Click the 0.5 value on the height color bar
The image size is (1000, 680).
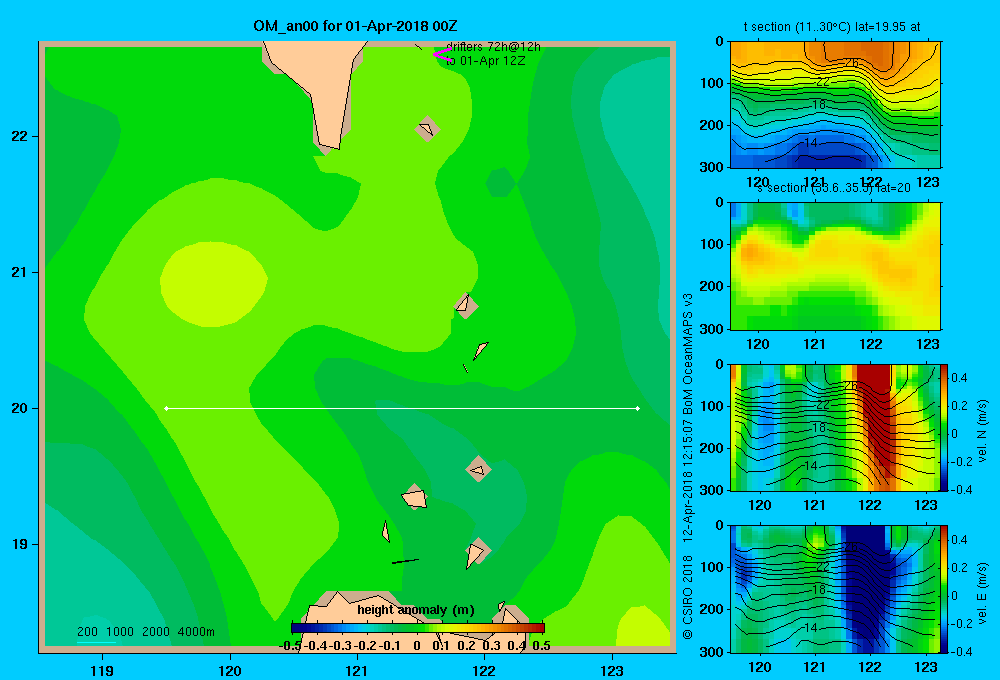click(x=541, y=646)
